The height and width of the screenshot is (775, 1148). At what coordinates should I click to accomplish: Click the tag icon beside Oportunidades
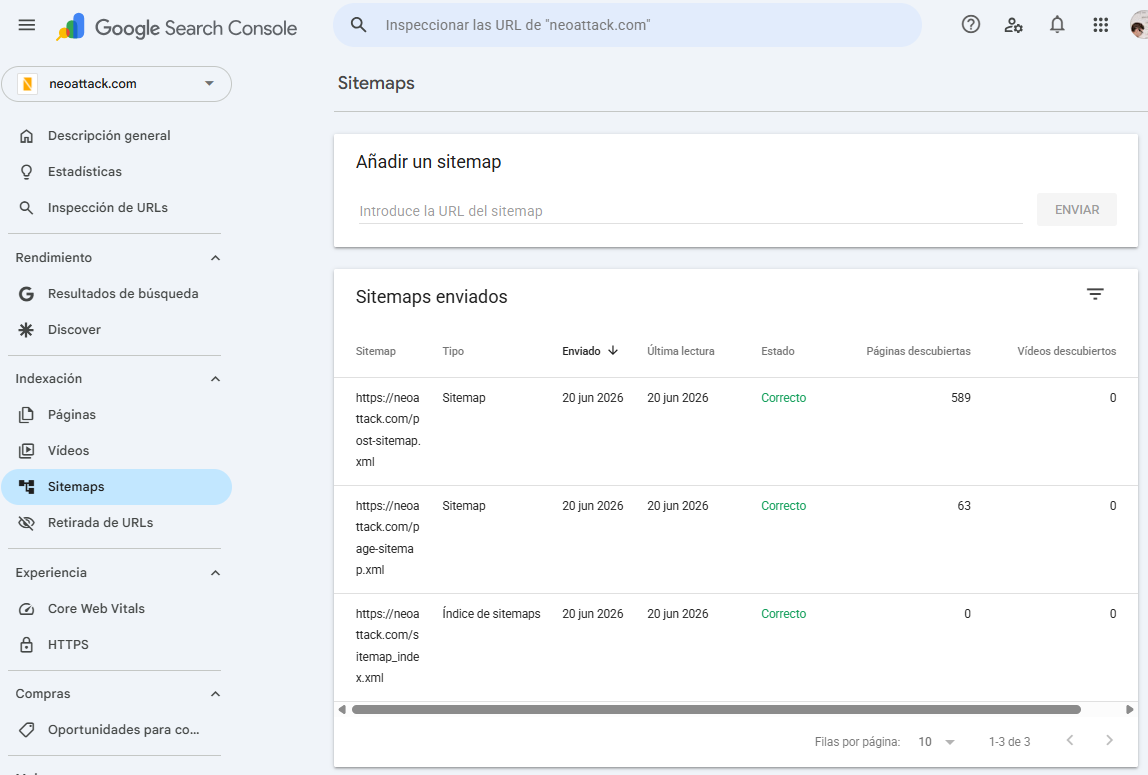tap(26, 730)
